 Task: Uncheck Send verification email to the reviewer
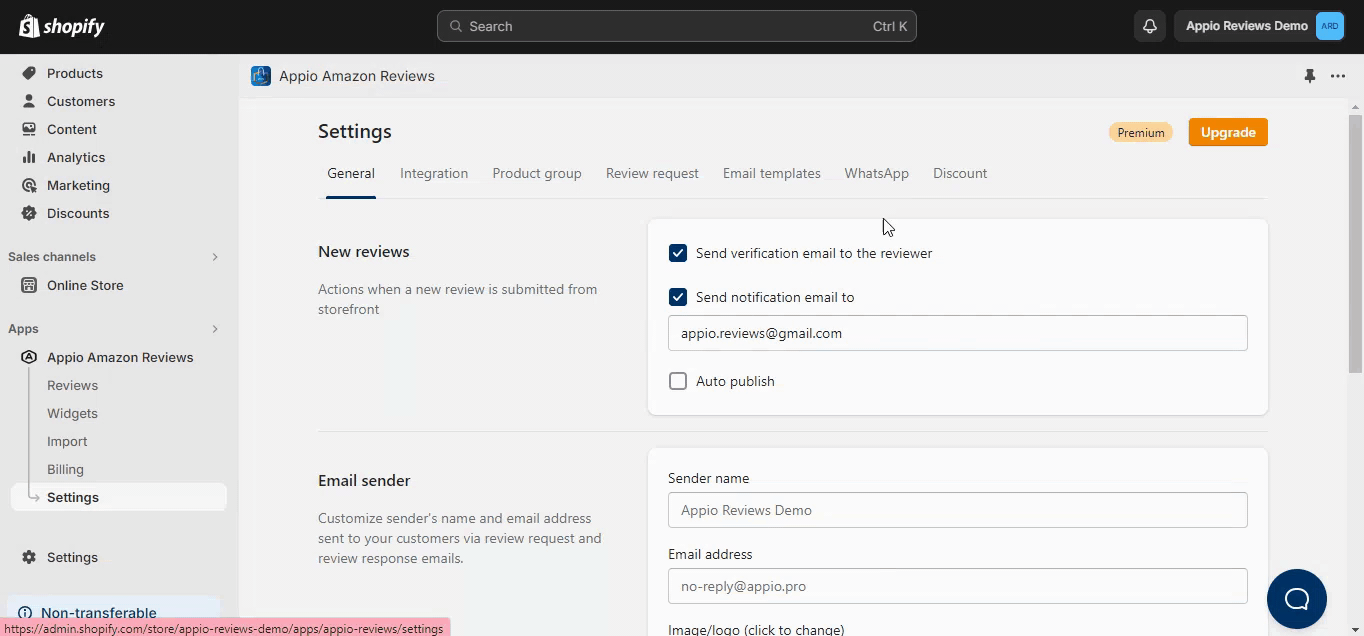[x=678, y=253]
